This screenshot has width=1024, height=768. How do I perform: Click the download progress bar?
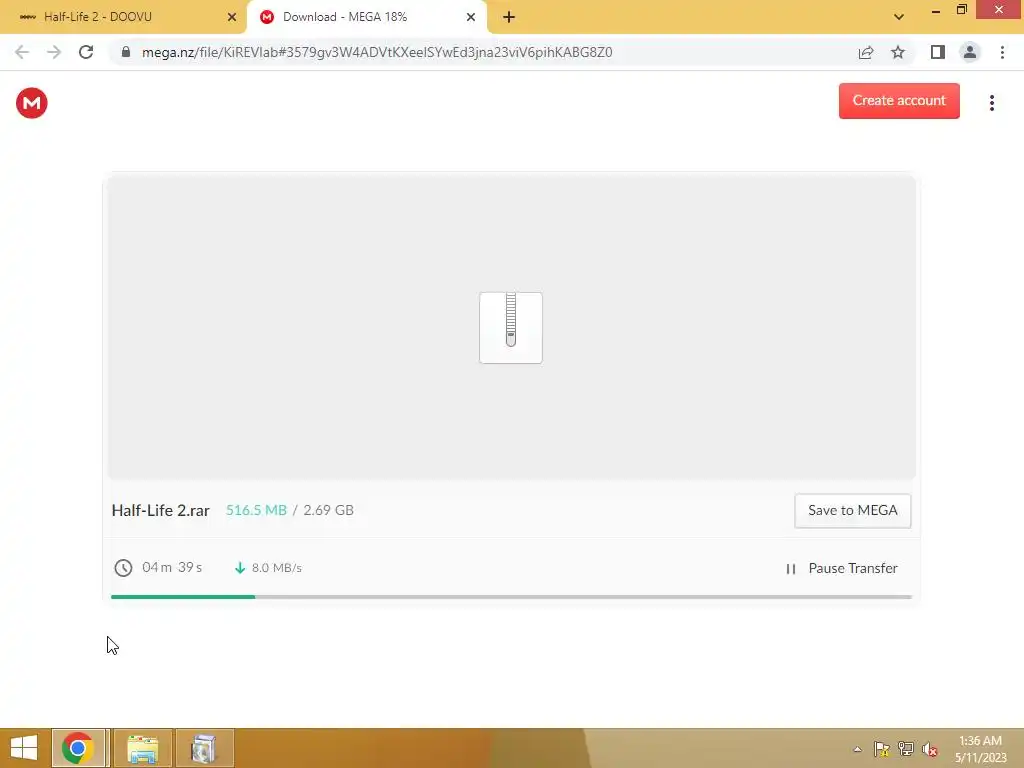[511, 596]
